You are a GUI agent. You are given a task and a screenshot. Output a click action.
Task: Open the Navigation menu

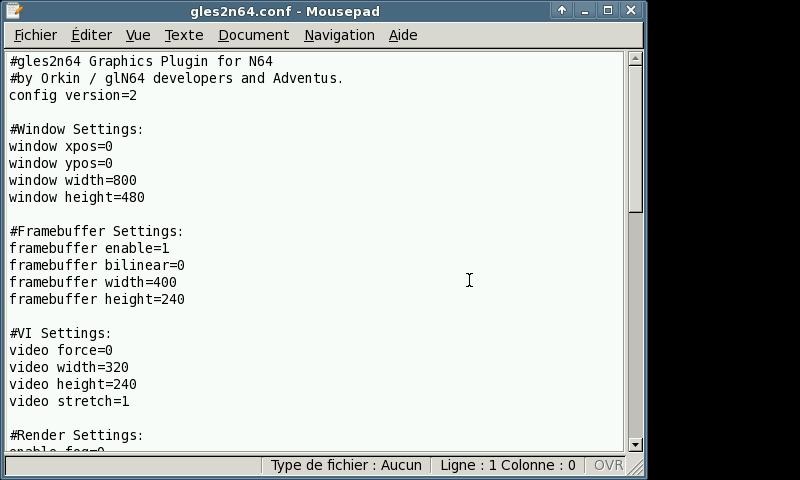339,35
